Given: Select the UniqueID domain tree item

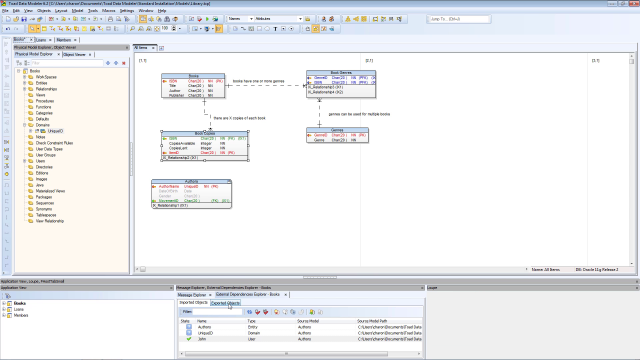Looking at the screenshot, I should (56, 131).
